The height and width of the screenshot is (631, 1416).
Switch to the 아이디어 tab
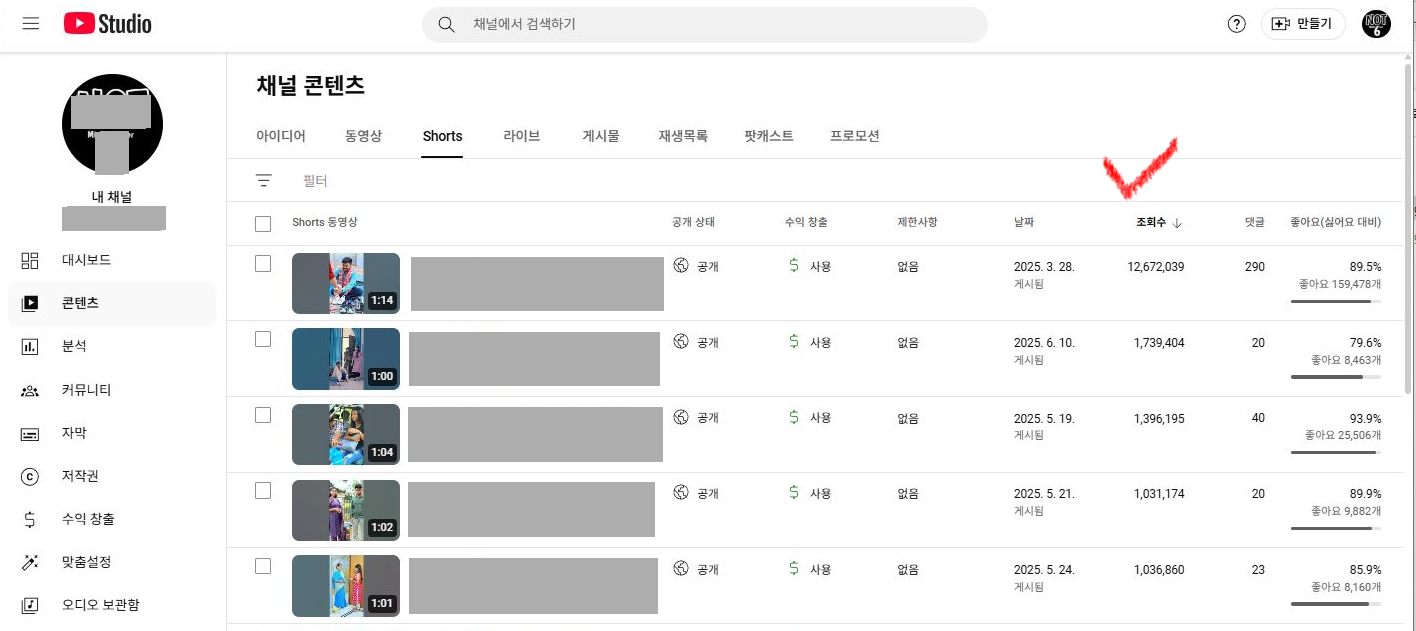tap(281, 136)
